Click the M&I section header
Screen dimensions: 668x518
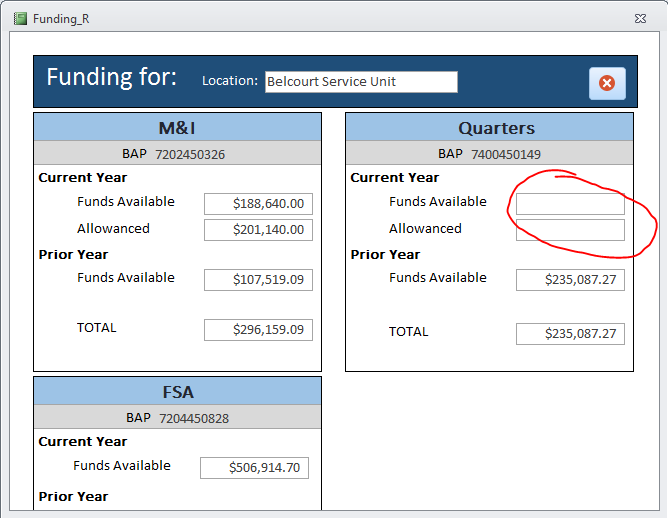[177, 127]
